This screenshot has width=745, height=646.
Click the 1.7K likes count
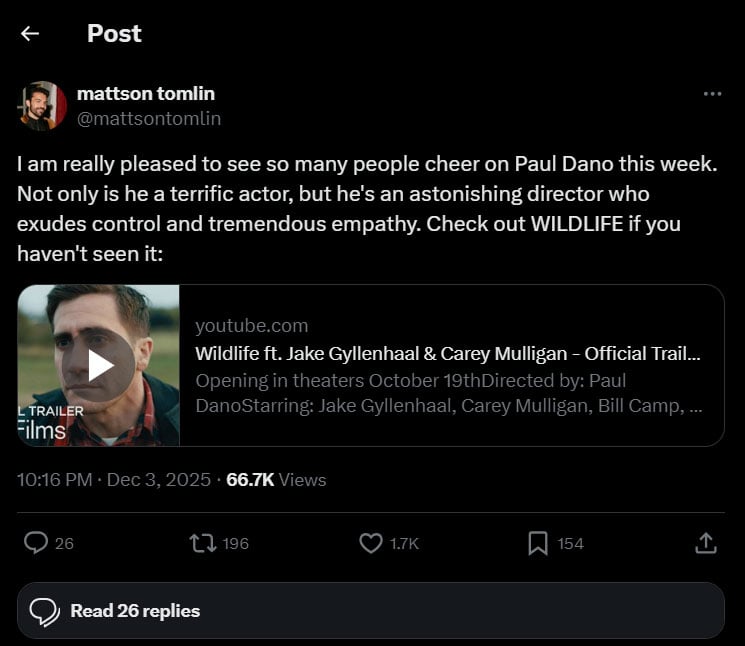(404, 544)
